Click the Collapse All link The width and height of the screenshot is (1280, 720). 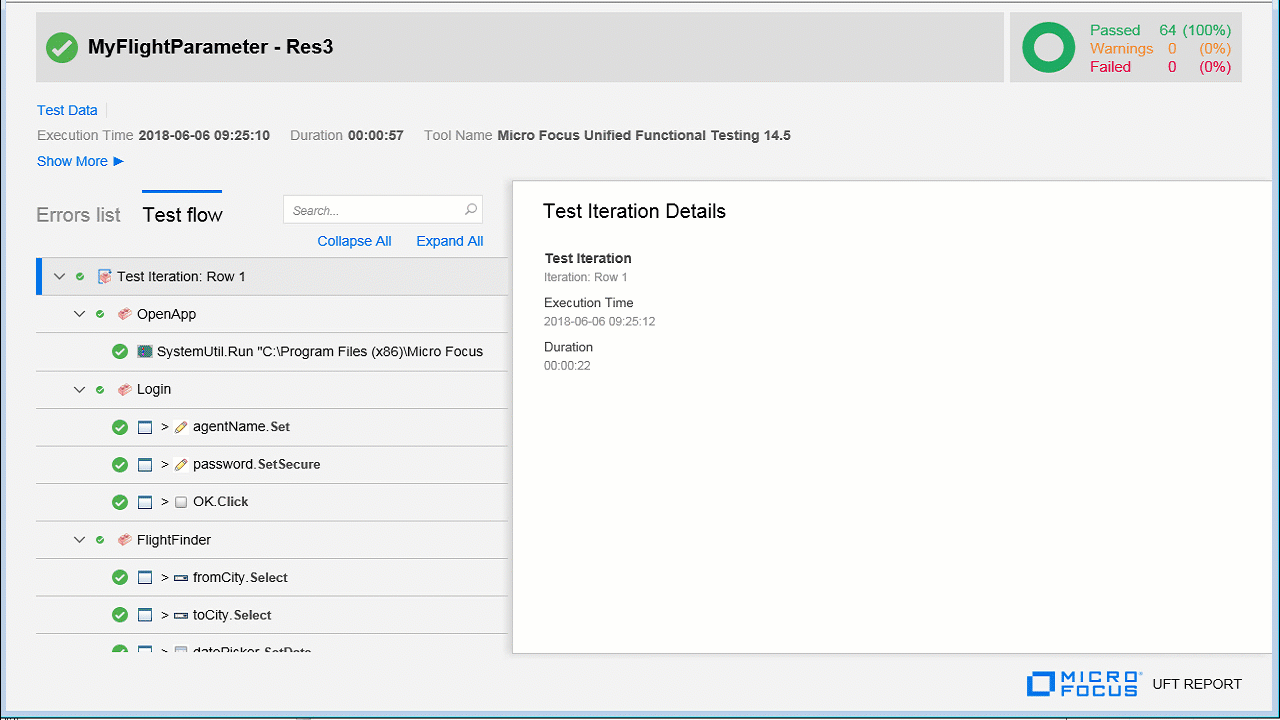pos(354,241)
